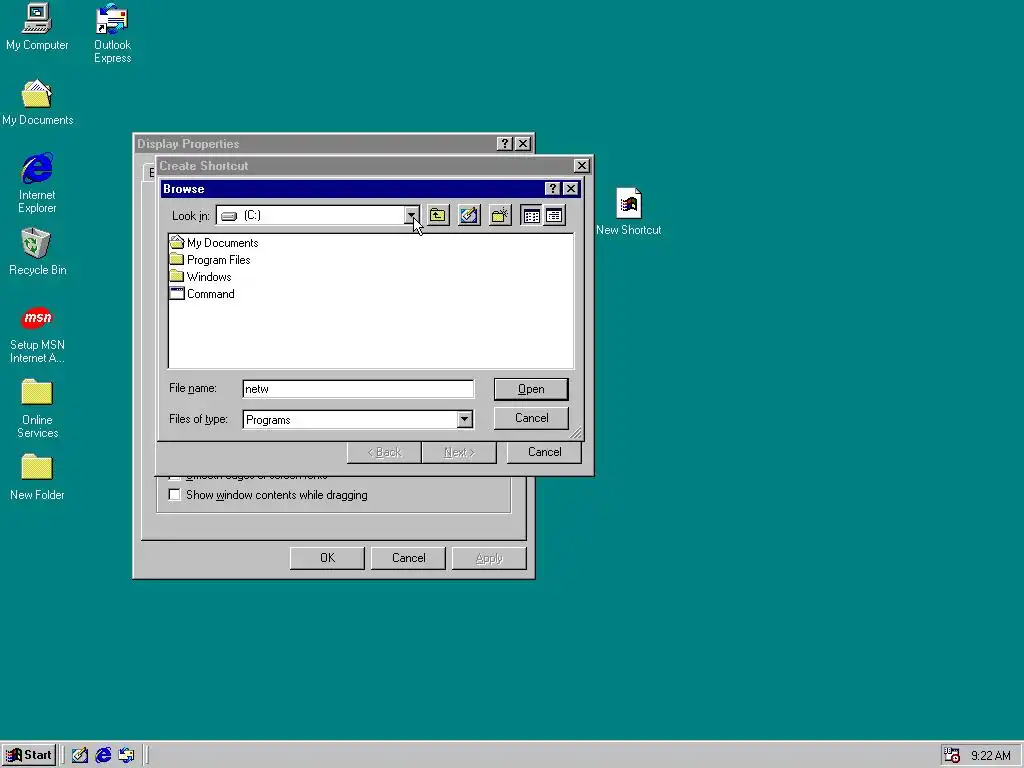Click the Task Scheduler tray icon
Viewport: 1024px width, 768px height.
(x=952, y=756)
